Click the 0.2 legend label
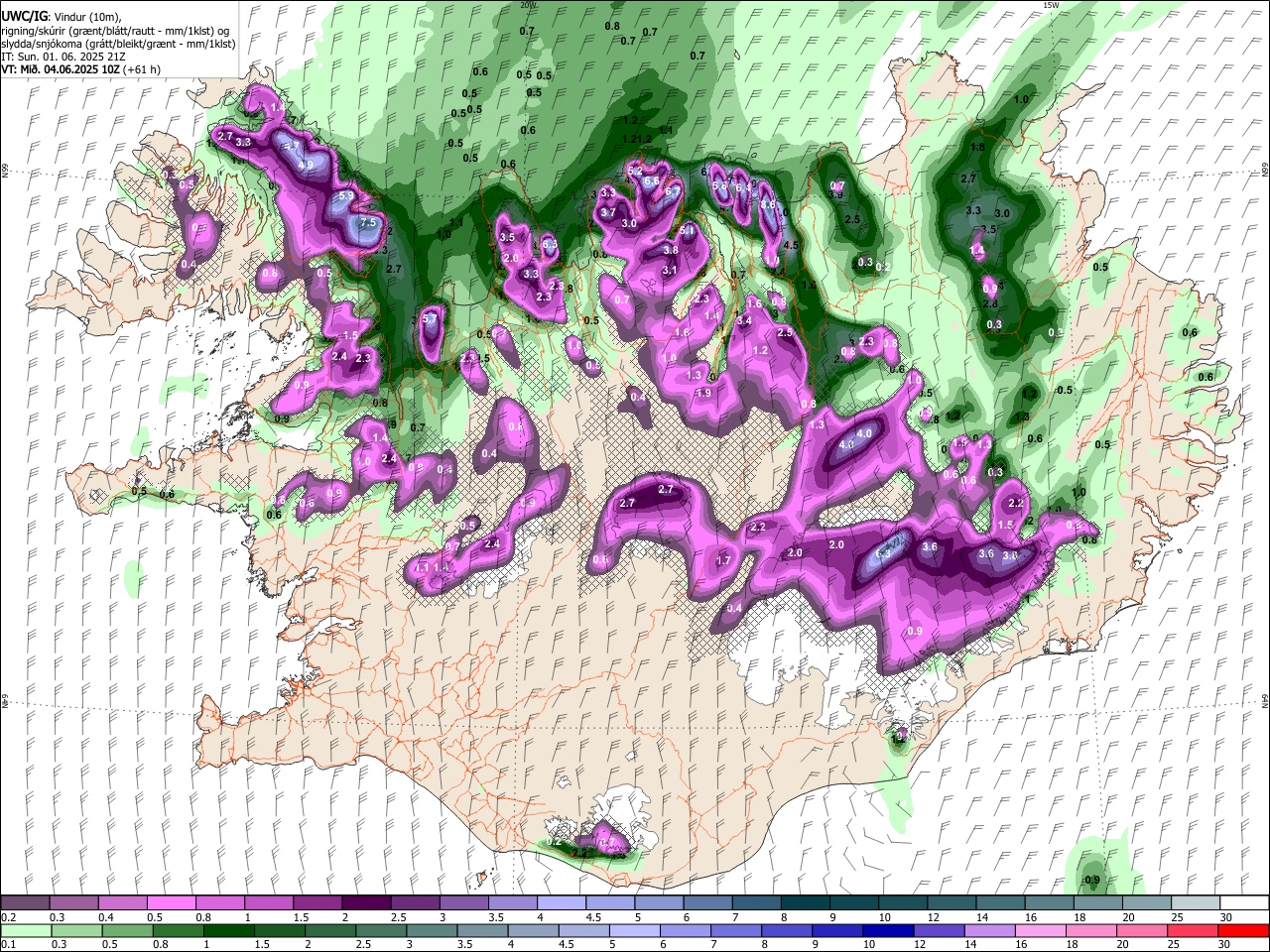 pyautogui.click(x=7, y=917)
